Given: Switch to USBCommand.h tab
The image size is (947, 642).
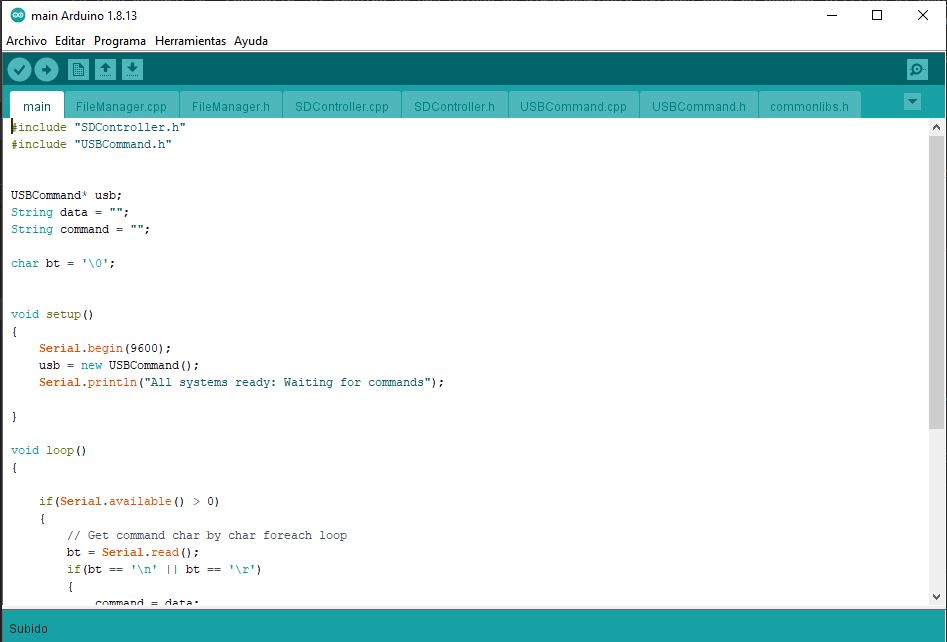Looking at the screenshot, I should click(x=699, y=106).
